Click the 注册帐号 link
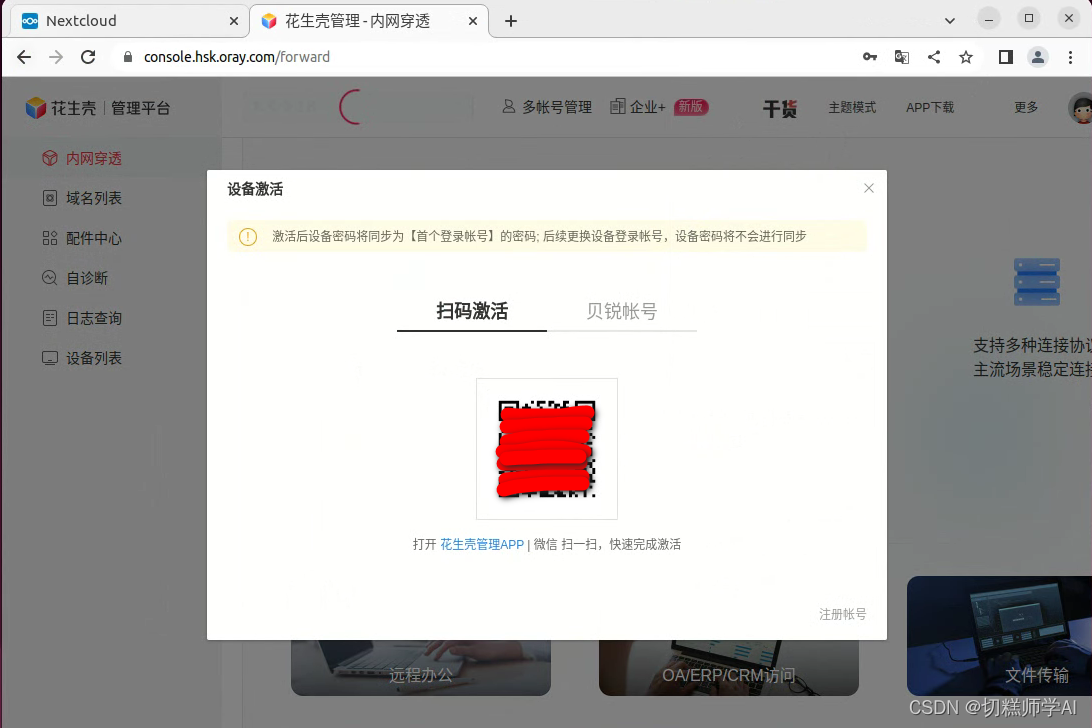Screen dimensions: 1092x728 [843, 614]
